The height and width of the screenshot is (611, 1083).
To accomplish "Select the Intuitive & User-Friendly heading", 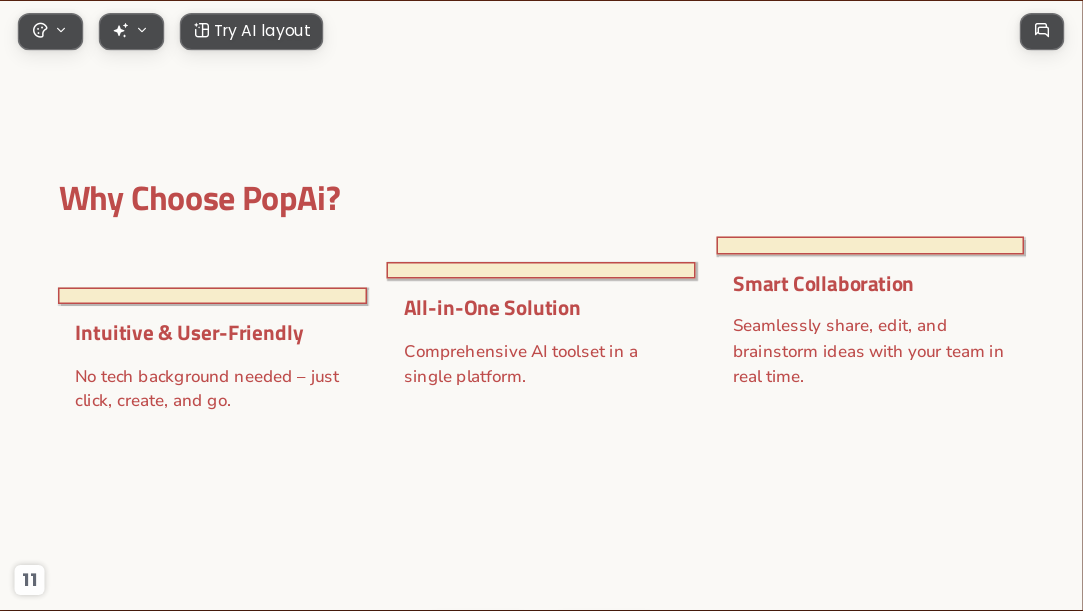I will (189, 333).
